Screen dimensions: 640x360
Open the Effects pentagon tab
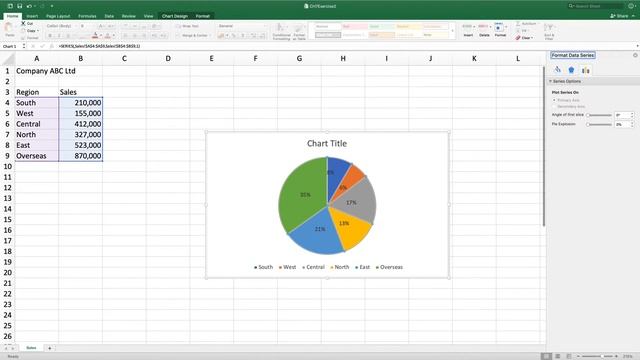coord(571,70)
